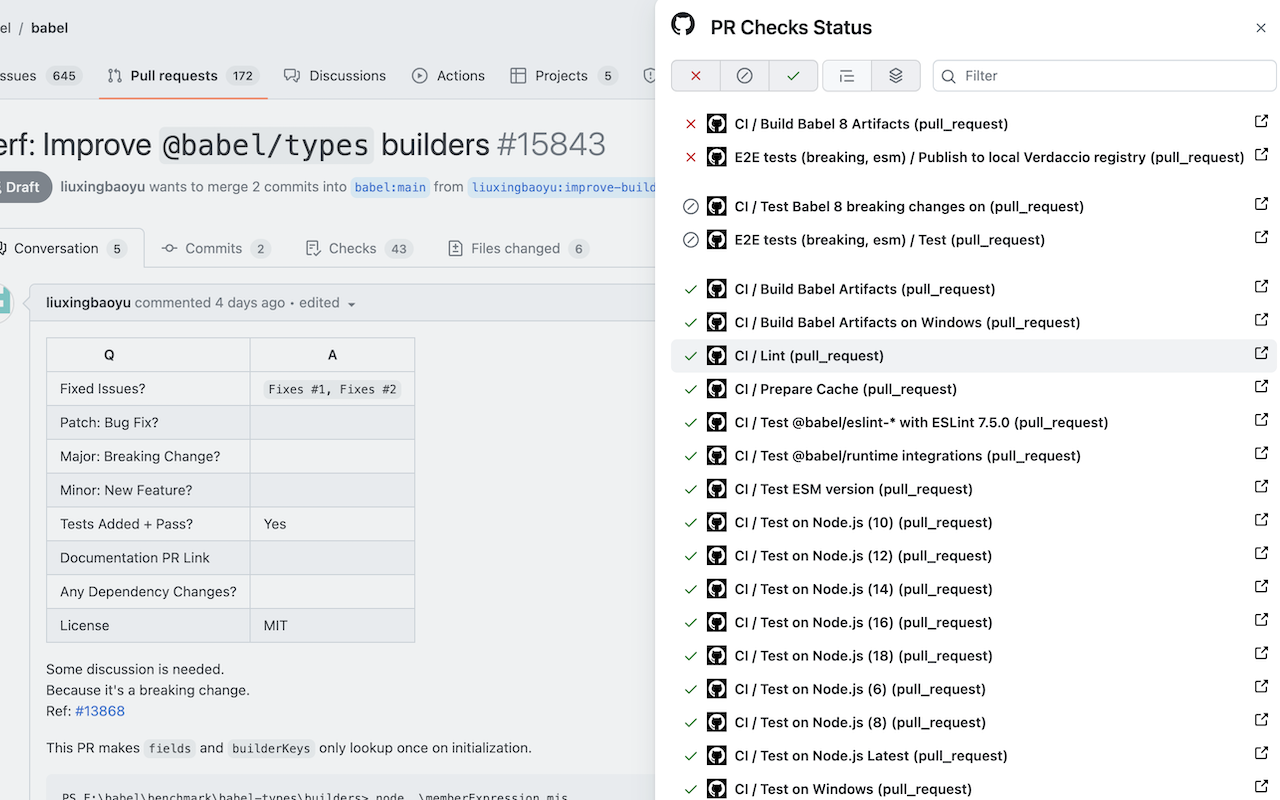Close the PR Checks Status panel

pyautogui.click(x=1261, y=28)
